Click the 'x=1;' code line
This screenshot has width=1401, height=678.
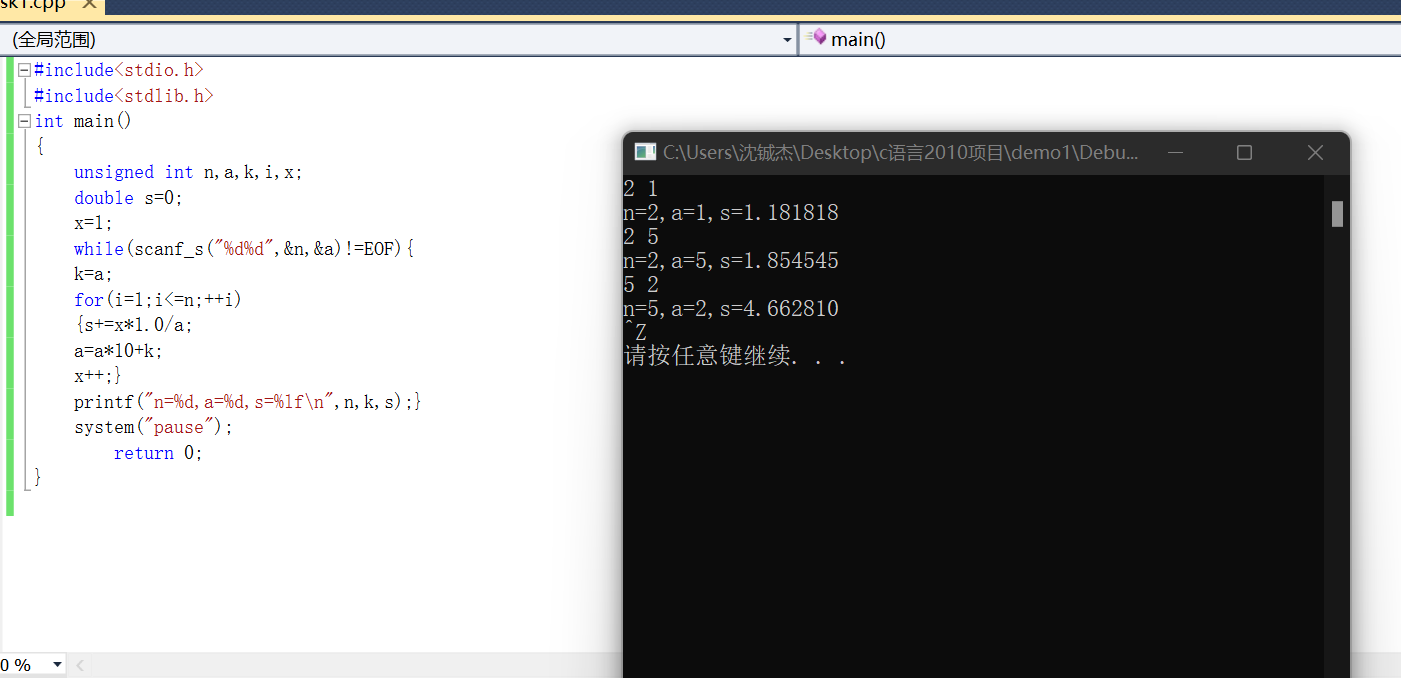point(93,223)
